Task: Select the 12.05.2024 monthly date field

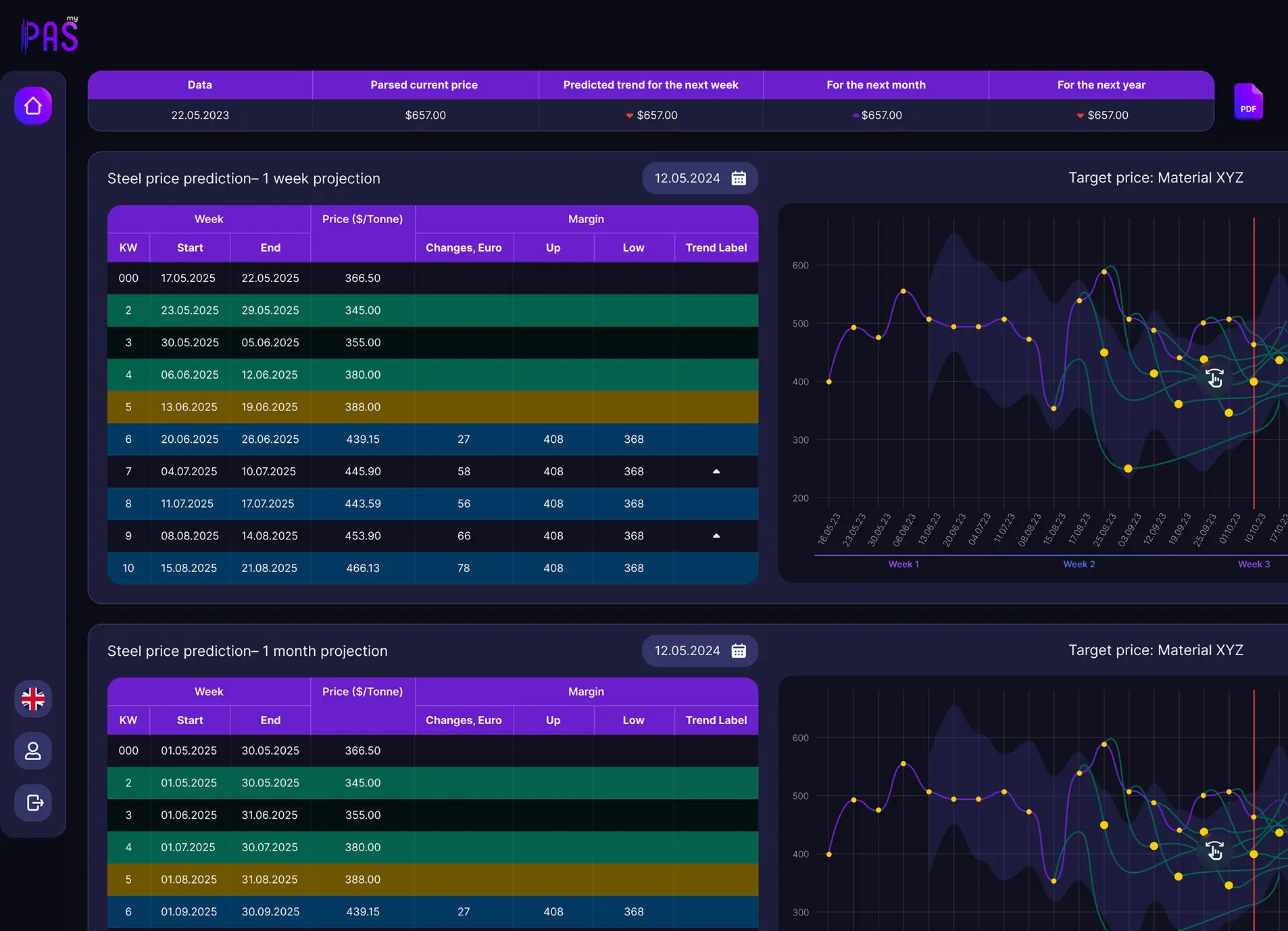Action: tap(700, 651)
